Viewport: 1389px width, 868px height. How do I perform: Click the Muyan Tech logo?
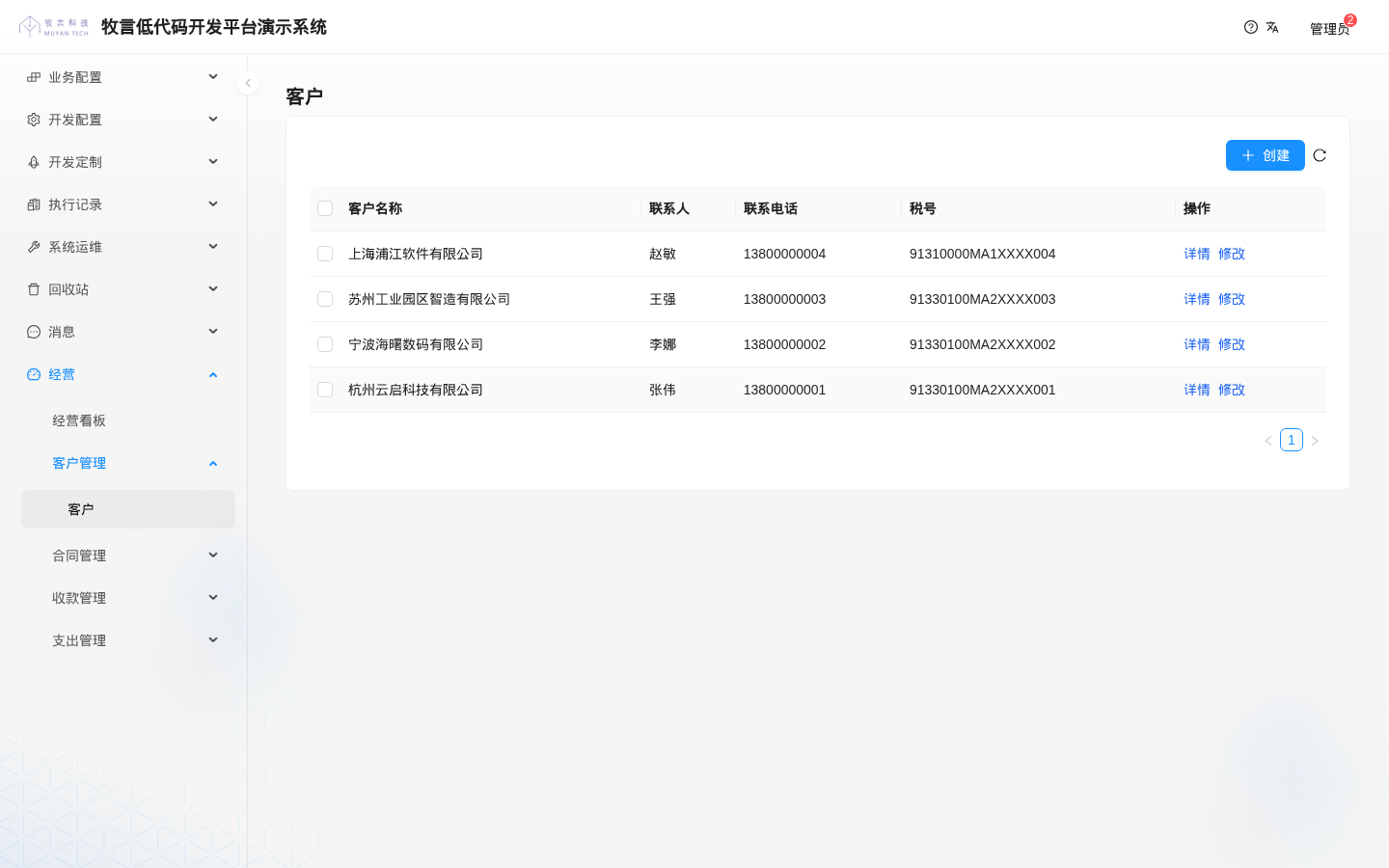point(54,27)
